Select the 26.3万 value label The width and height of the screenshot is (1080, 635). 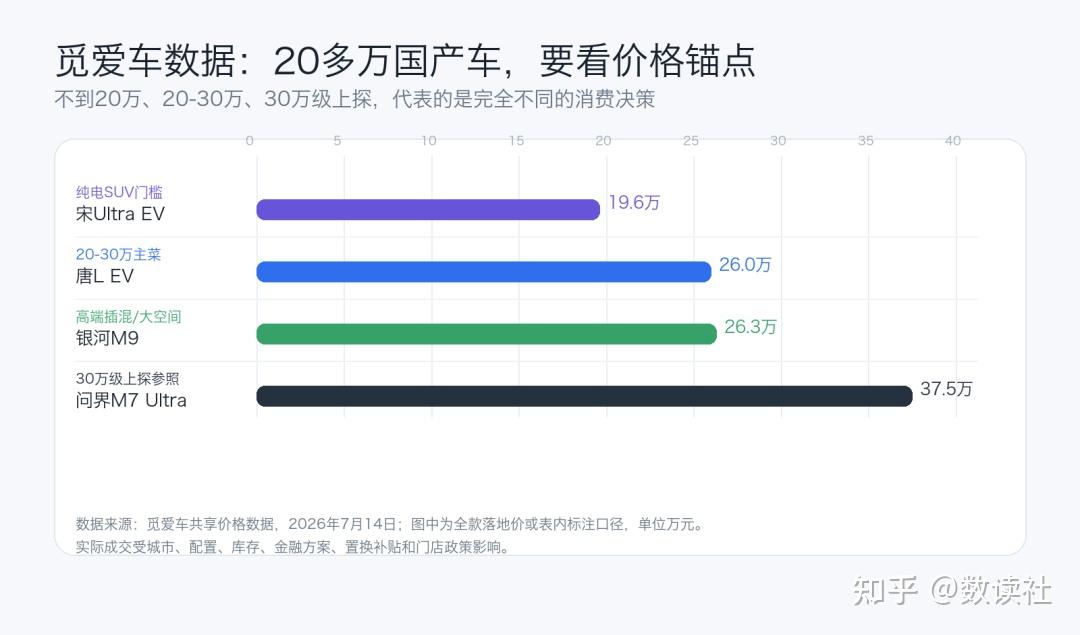(750, 326)
